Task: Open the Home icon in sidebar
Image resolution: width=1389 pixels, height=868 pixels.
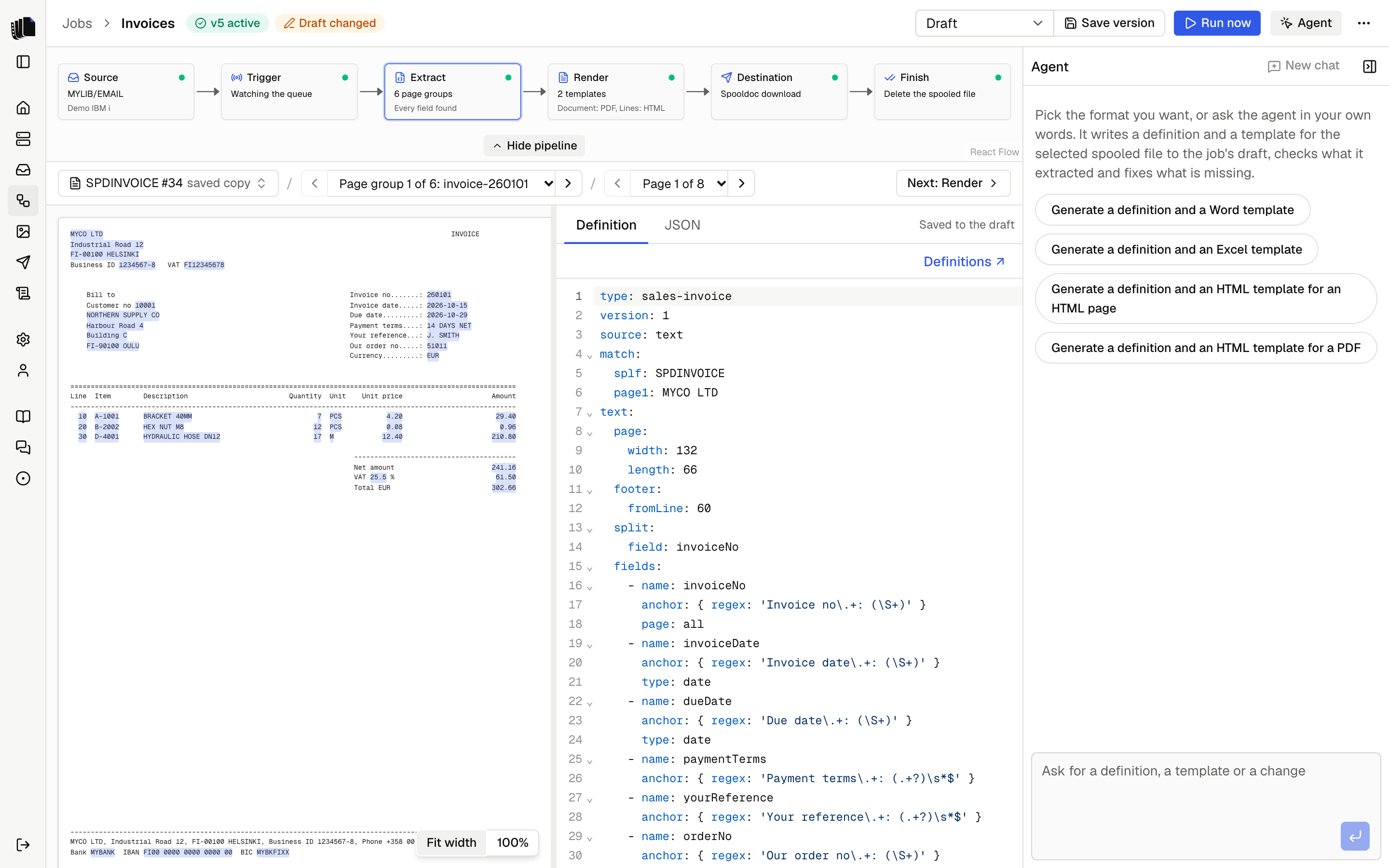Action: click(23, 108)
